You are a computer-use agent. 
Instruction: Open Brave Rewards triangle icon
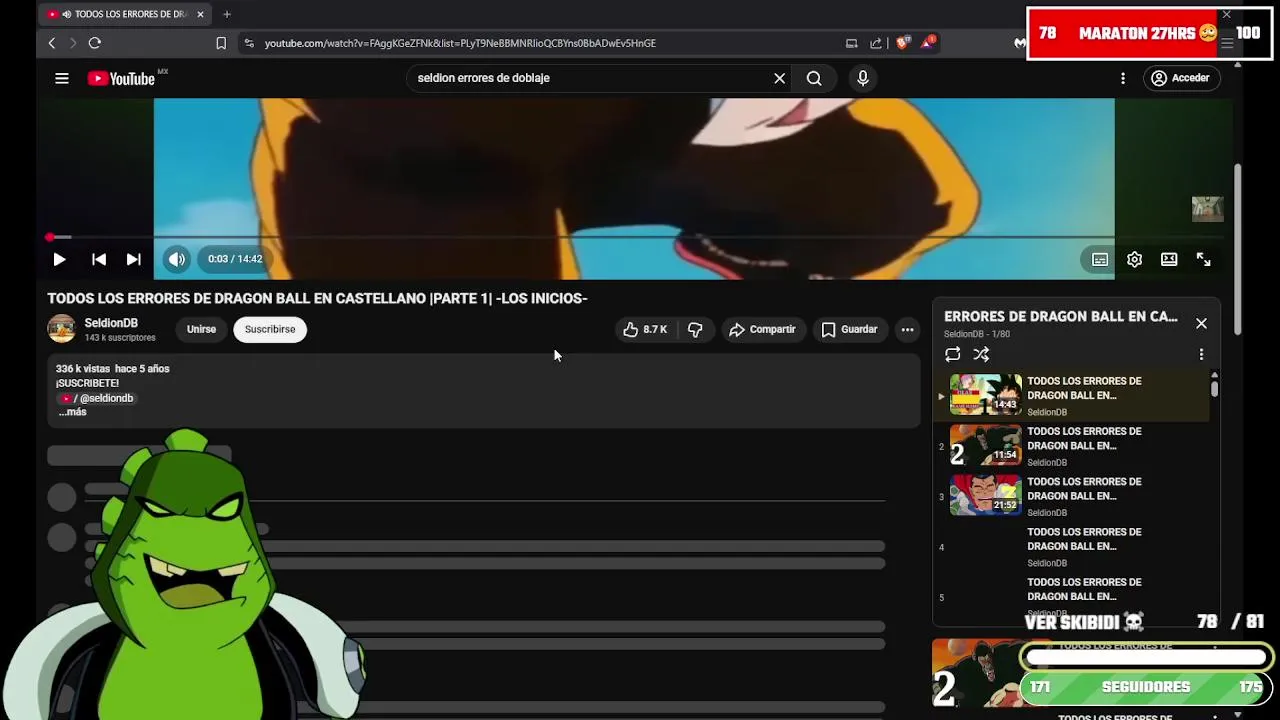coord(928,43)
